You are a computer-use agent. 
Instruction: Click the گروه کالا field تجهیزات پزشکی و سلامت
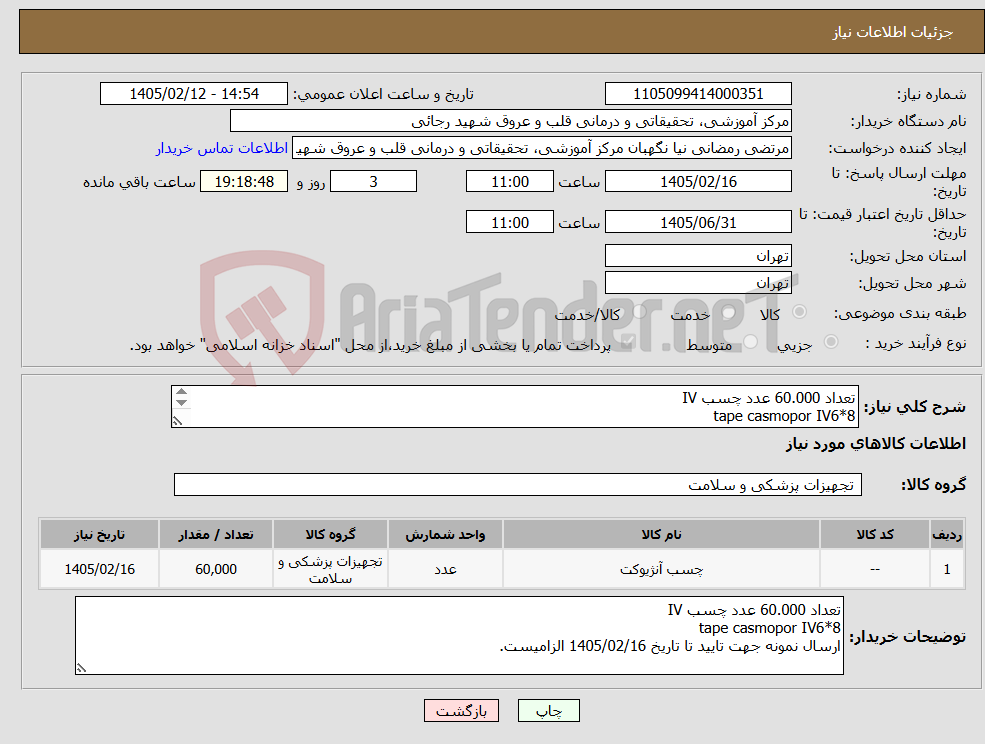click(518, 484)
